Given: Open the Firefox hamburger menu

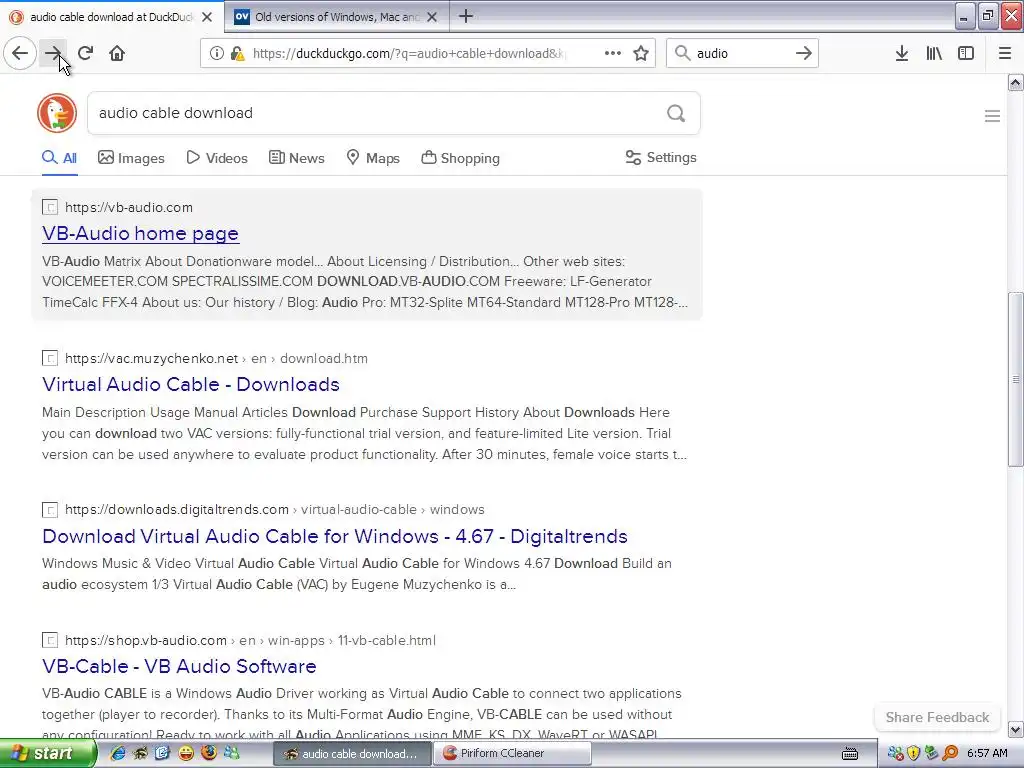Looking at the screenshot, I should (x=1005, y=54).
